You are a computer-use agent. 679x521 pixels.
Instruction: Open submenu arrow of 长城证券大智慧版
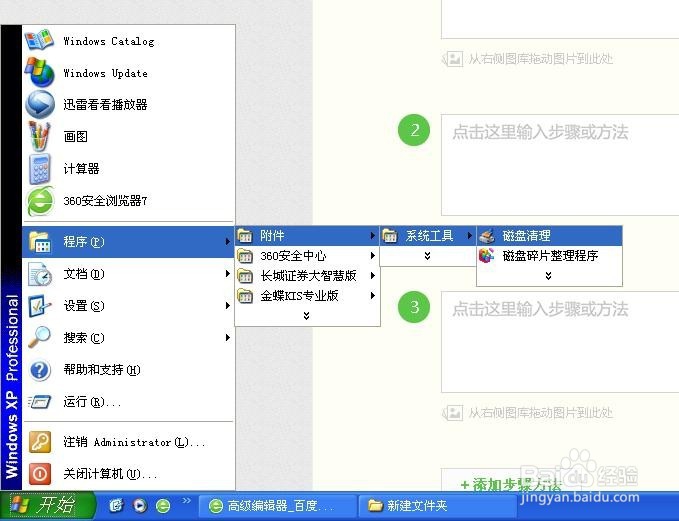tap(372, 275)
